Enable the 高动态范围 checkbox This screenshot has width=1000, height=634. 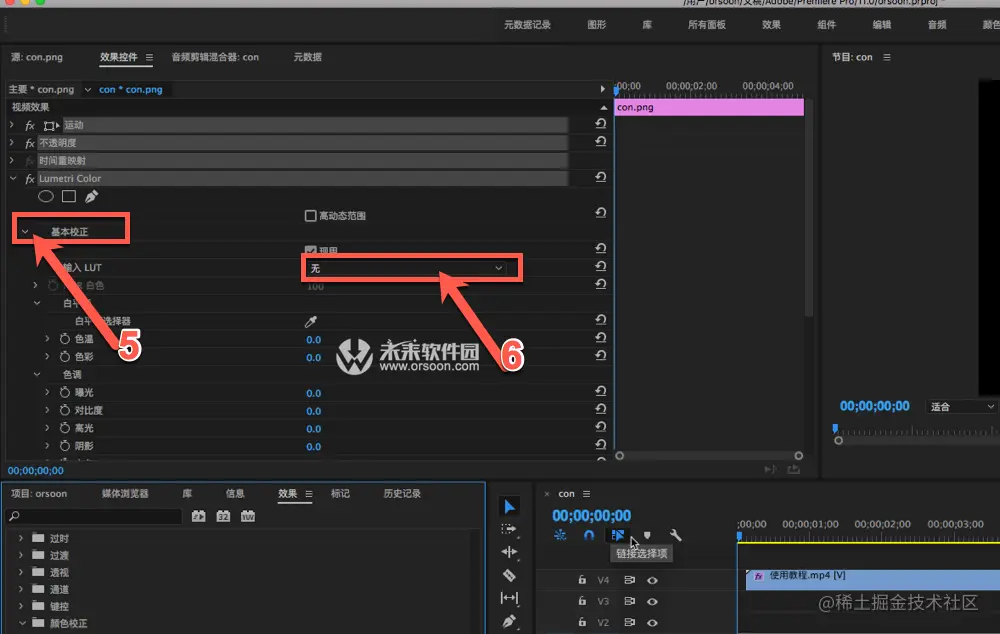311,213
